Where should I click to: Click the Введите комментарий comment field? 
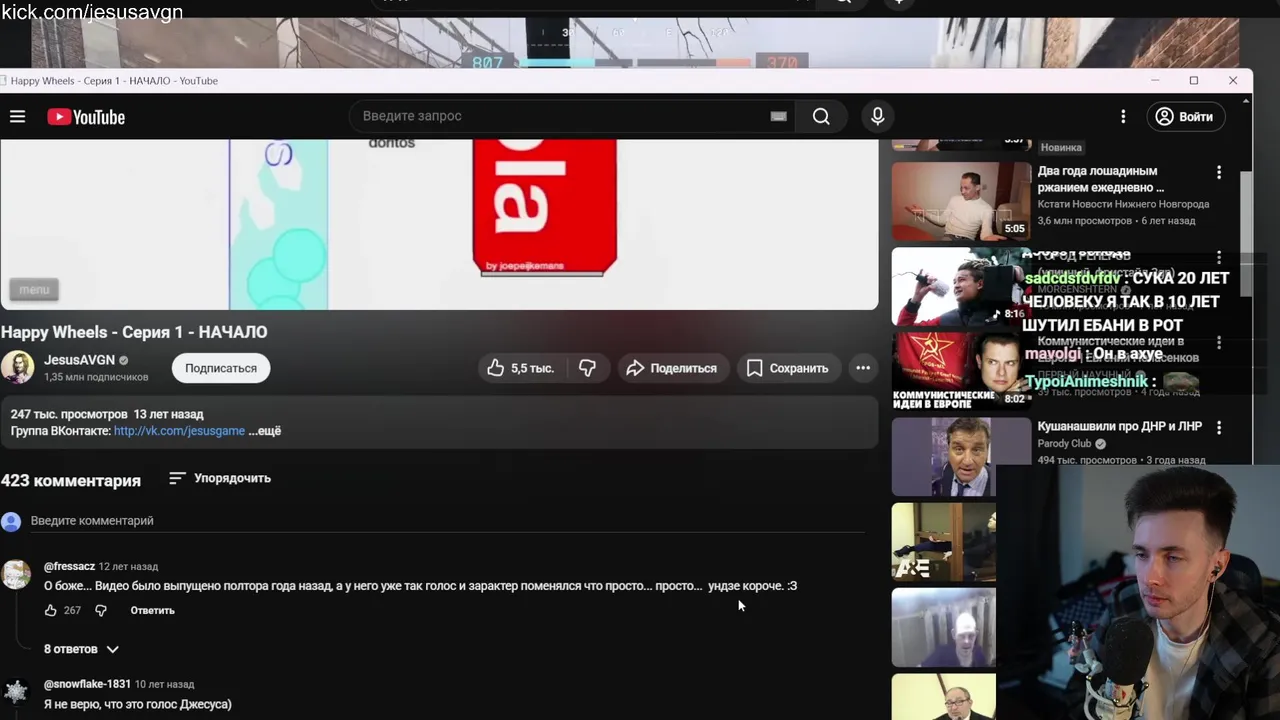(x=447, y=521)
